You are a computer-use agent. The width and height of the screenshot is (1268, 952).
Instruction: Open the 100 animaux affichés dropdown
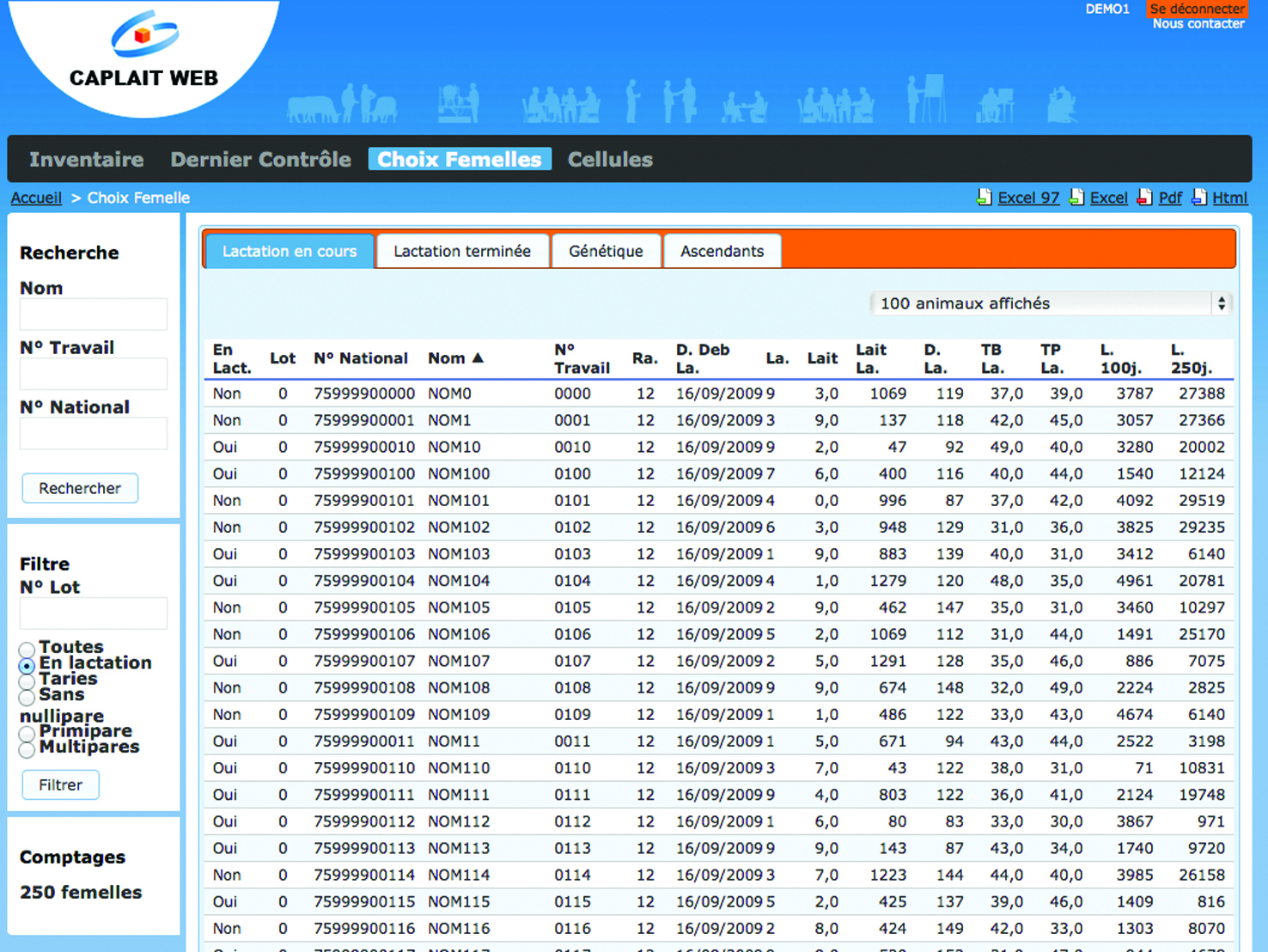pos(1051,303)
